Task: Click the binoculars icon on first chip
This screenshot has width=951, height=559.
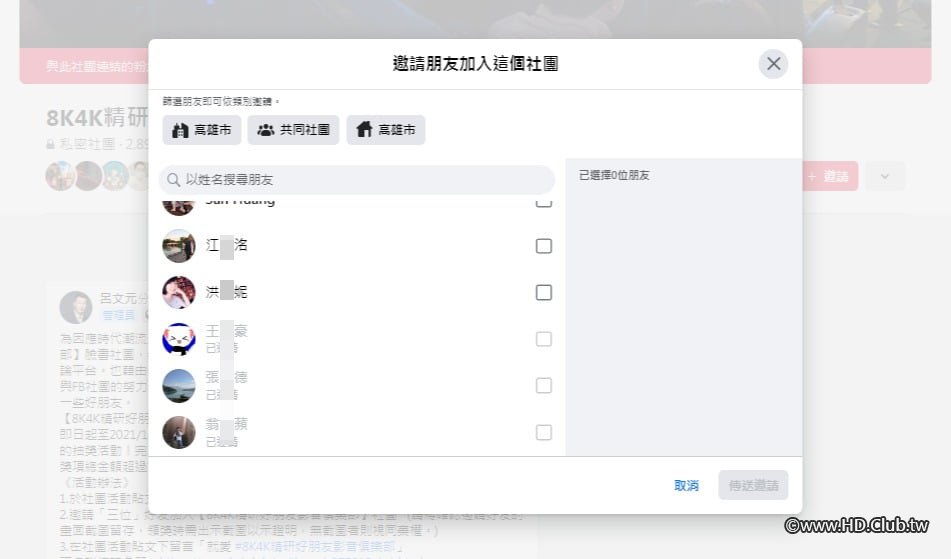Action: coord(180,130)
